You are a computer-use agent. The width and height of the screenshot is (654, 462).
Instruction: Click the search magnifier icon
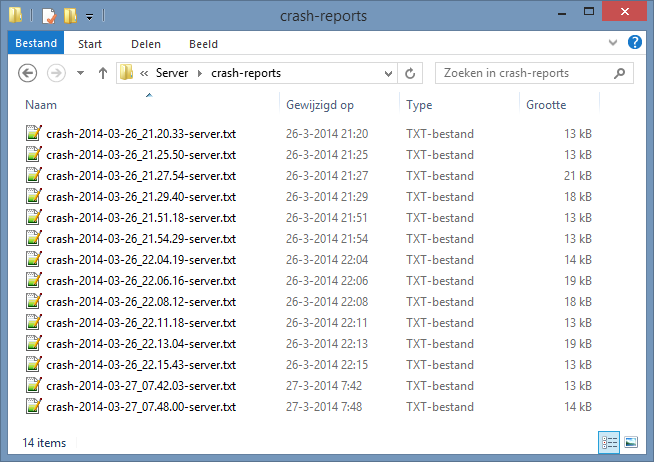pyautogui.click(x=621, y=73)
